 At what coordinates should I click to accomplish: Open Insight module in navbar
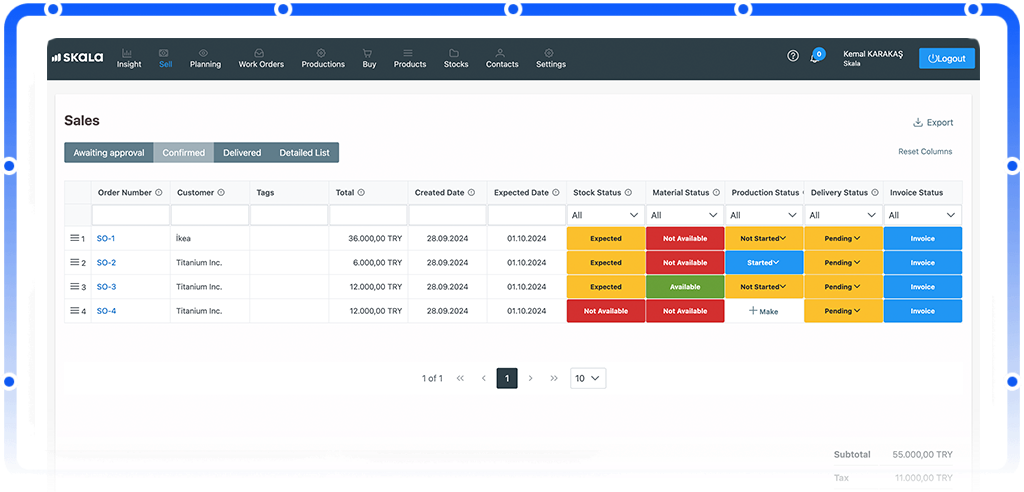[129, 59]
